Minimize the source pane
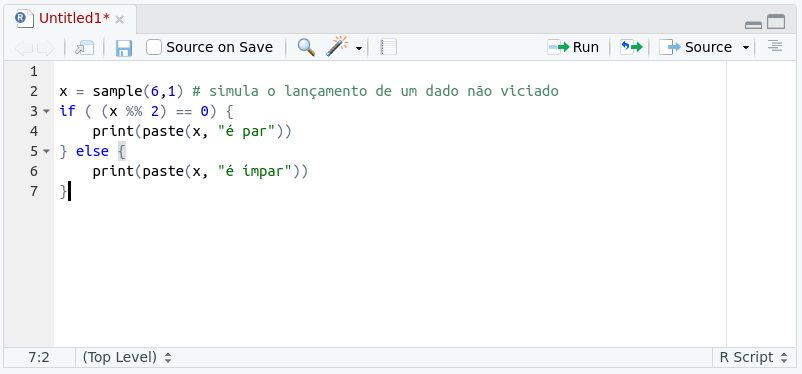This screenshot has height=374, width=802. pos(753,24)
